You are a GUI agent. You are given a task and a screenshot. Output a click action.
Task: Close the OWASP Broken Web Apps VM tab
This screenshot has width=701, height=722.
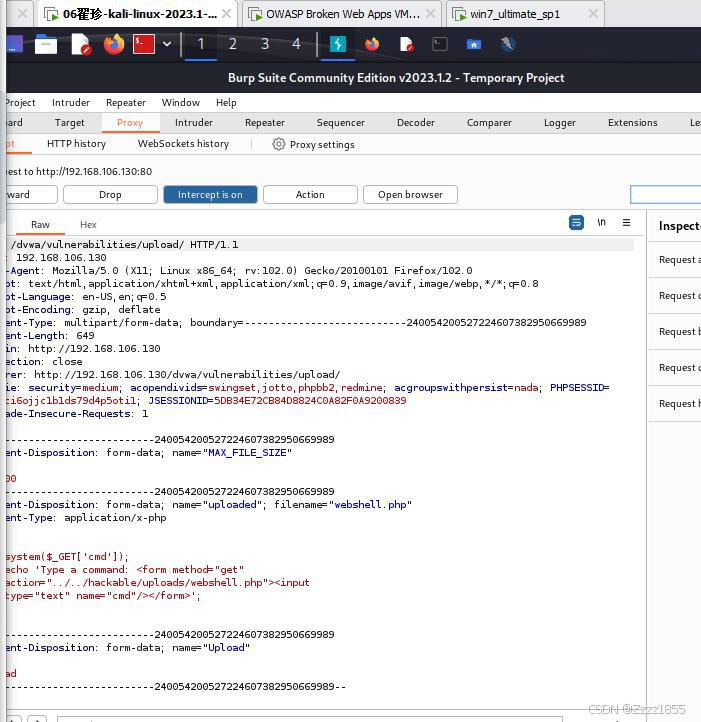point(430,14)
